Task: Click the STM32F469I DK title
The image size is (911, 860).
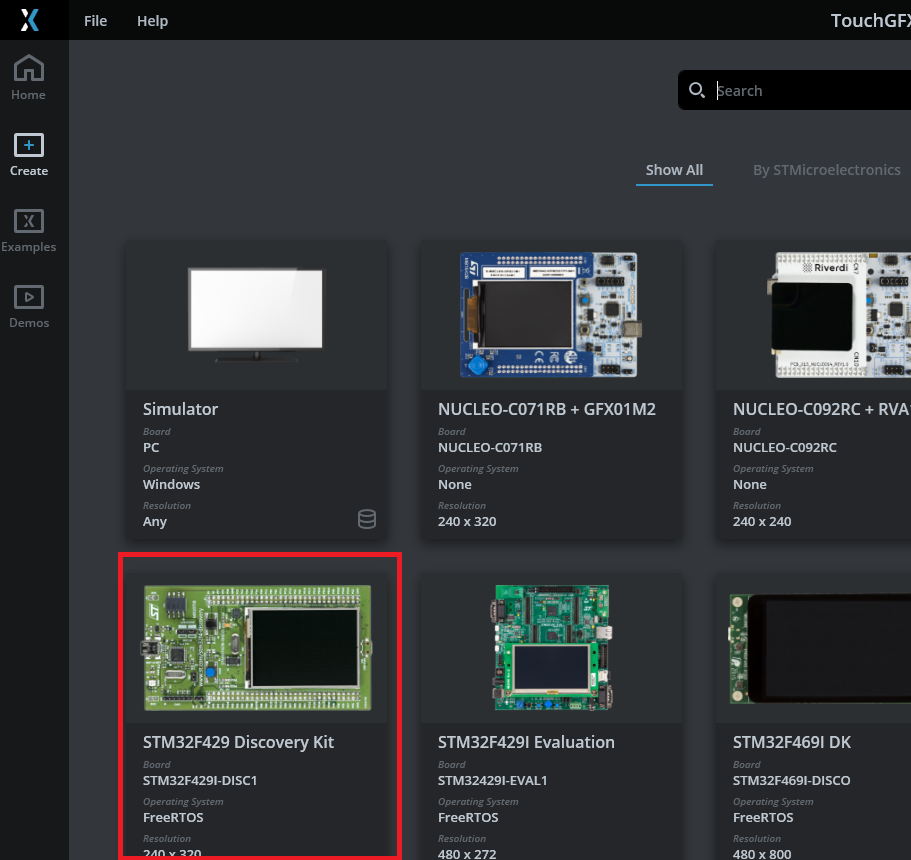Action: click(791, 742)
